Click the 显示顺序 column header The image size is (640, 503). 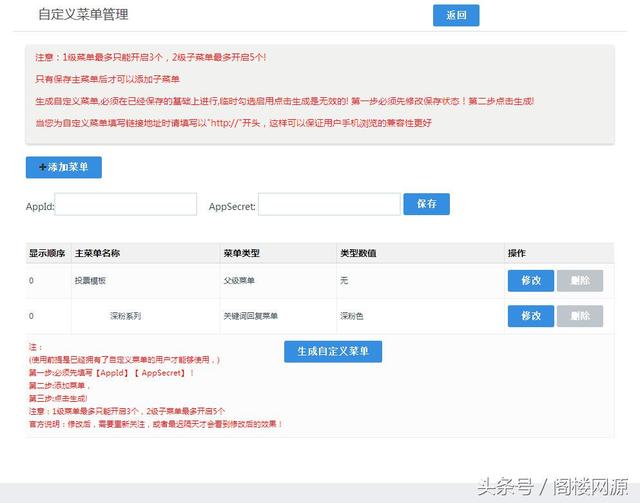pos(47,254)
